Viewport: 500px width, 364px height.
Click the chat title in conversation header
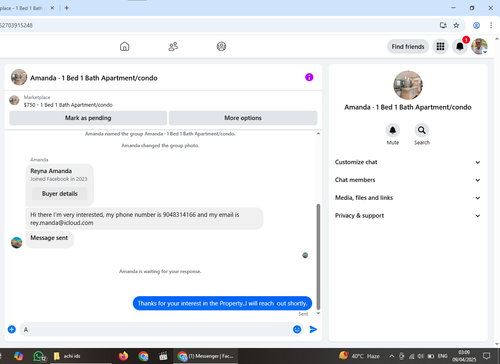pos(94,78)
